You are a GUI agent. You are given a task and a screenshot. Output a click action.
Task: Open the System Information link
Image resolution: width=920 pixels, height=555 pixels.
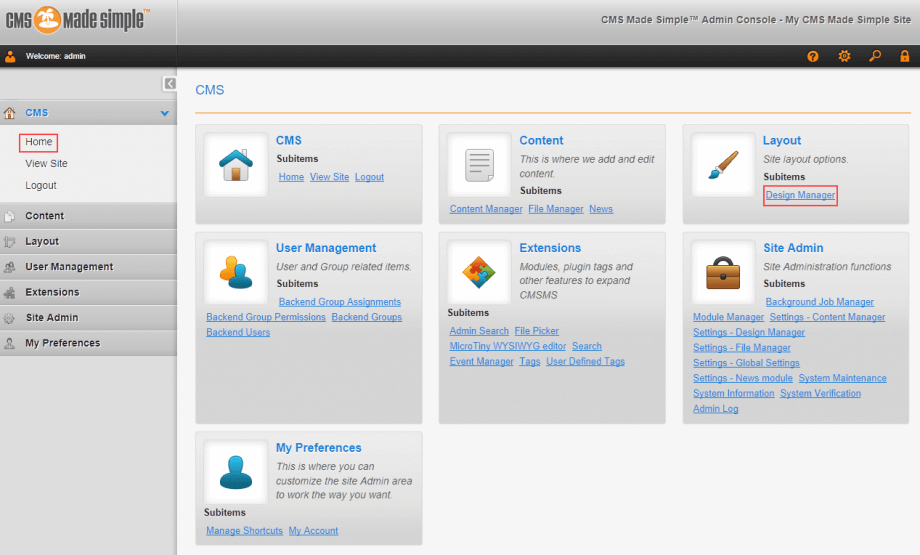pos(733,394)
